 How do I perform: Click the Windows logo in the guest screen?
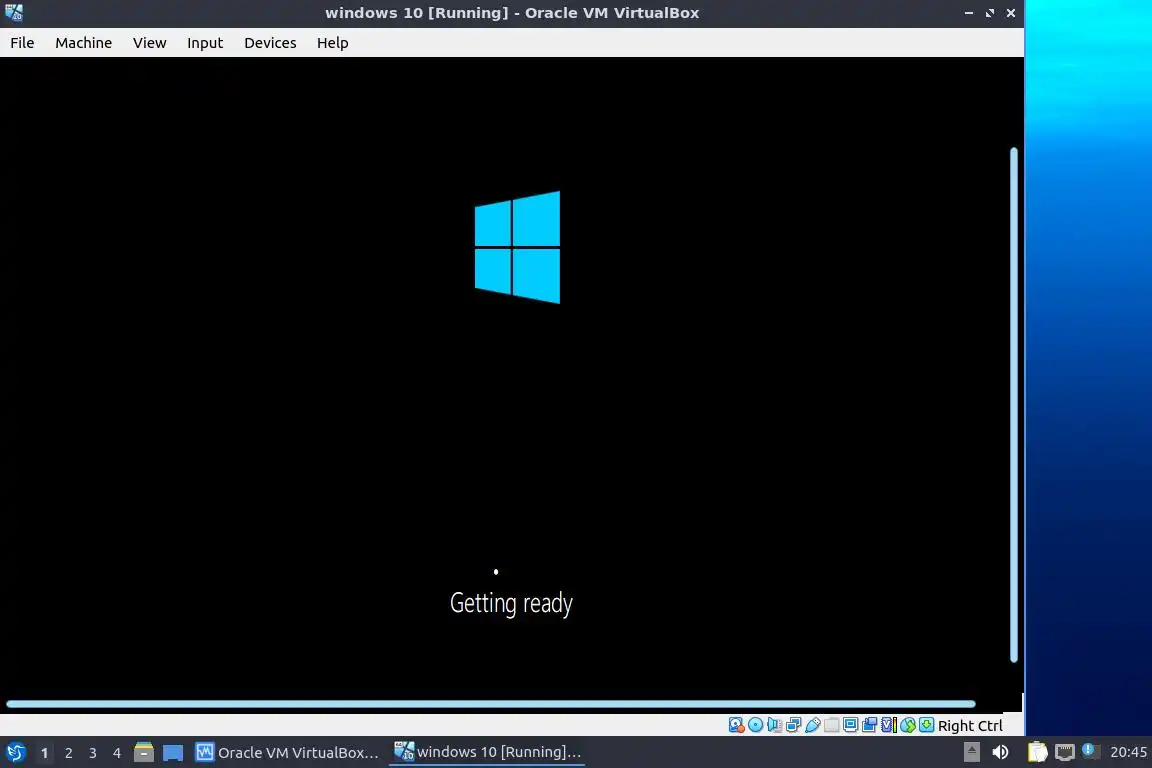tap(517, 247)
